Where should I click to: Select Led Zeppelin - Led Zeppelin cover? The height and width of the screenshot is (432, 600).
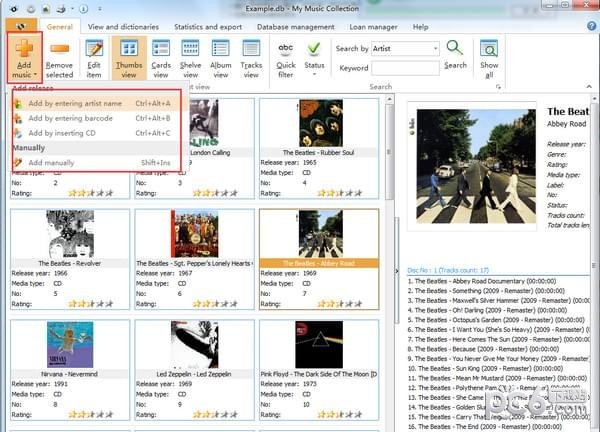click(194, 344)
